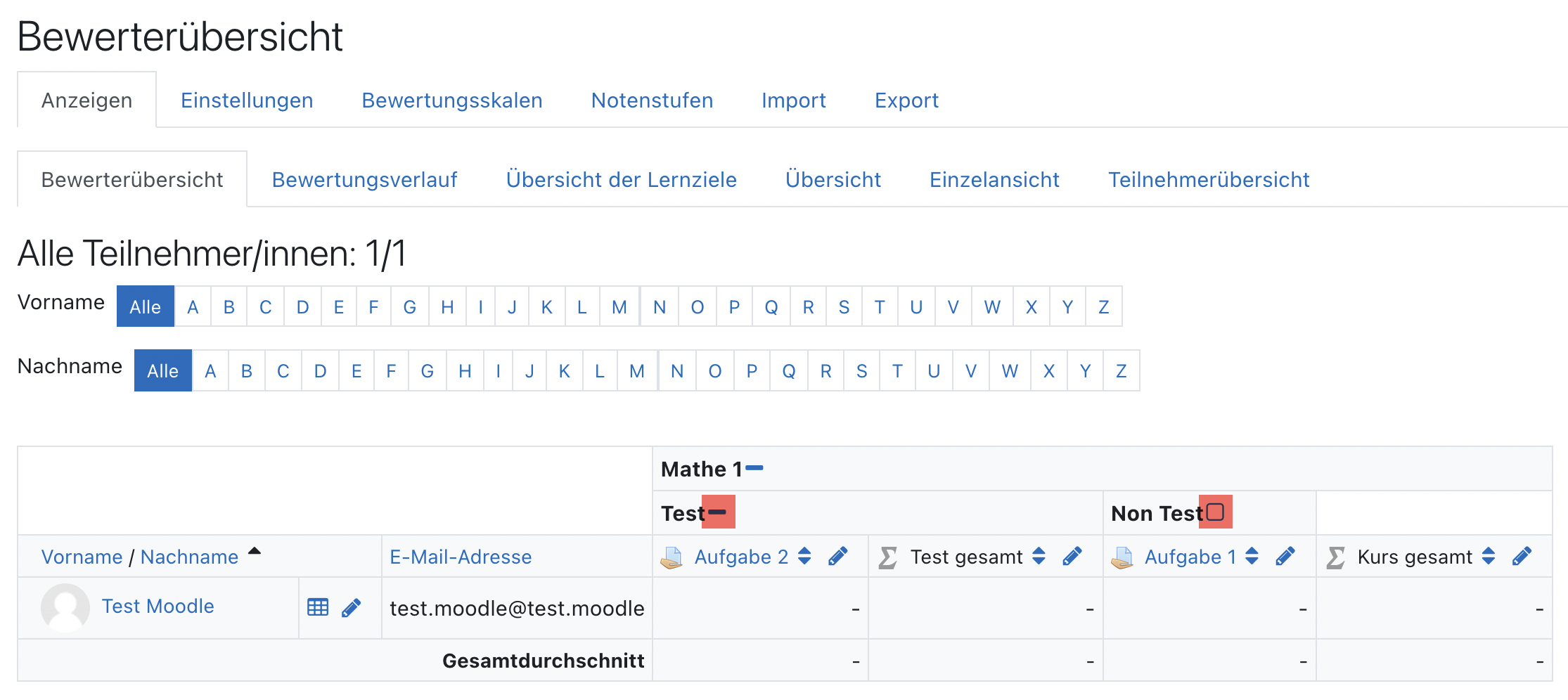The height and width of the screenshot is (700, 1568).
Task: Filter Vorname by letter M
Action: 619,307
